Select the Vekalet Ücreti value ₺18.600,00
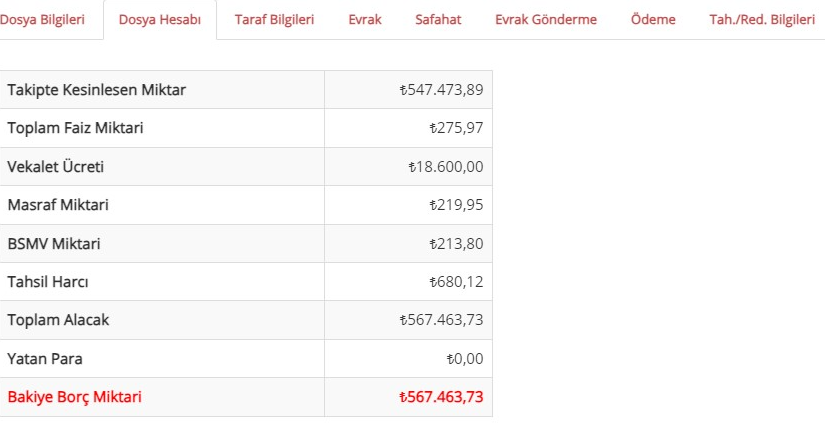Screen dimensions: 825x423 pos(446,167)
